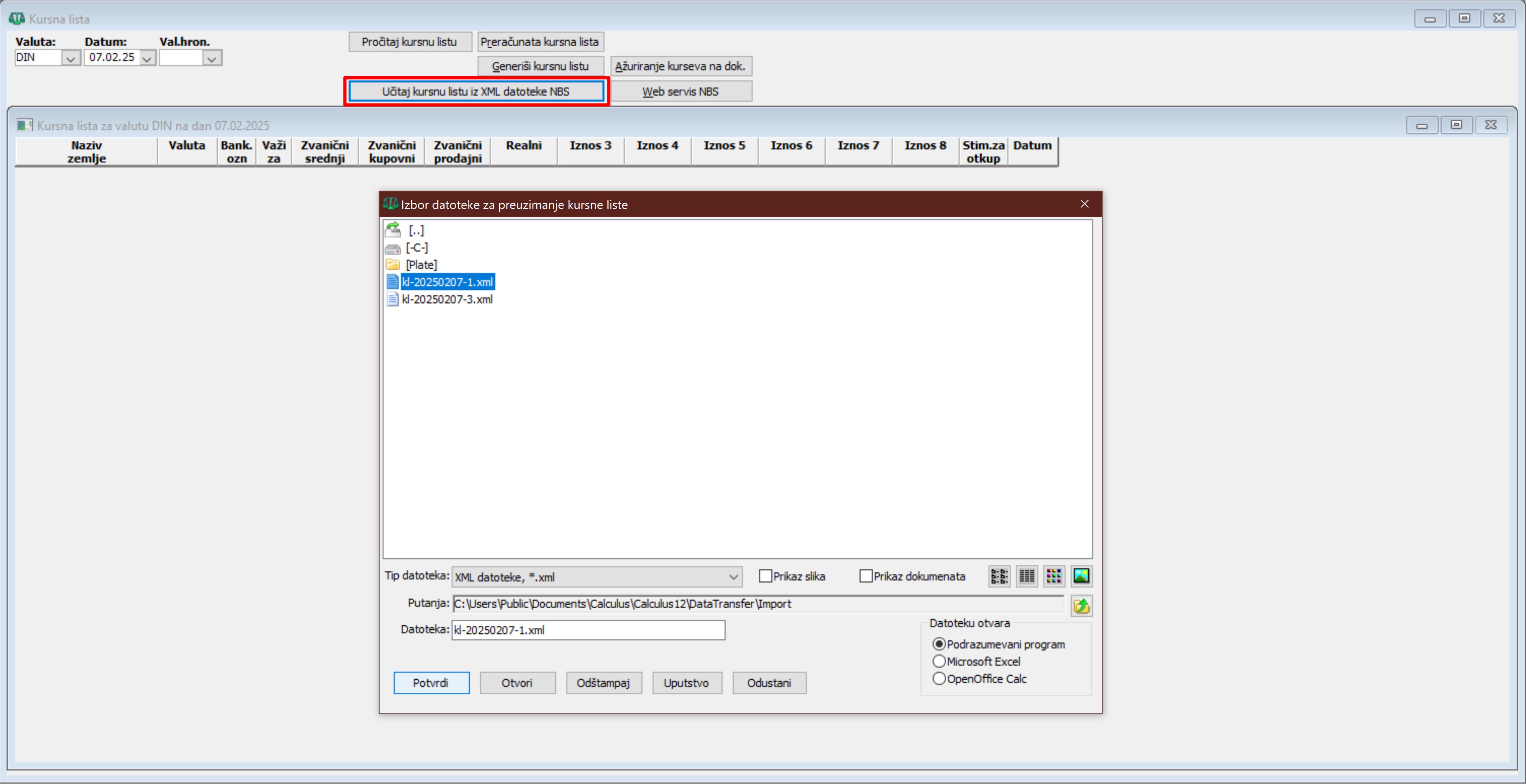
Task: Click the Putanja path field
Action: [x=758, y=604]
